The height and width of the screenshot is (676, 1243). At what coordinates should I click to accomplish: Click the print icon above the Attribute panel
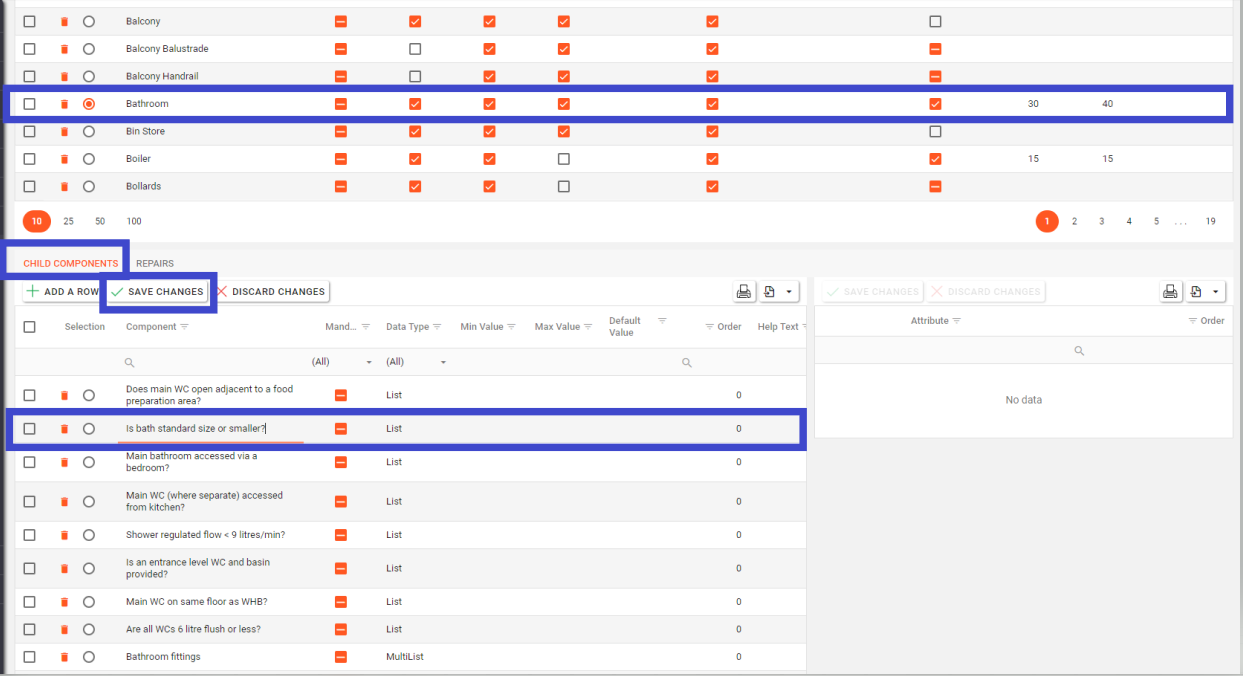(x=1170, y=292)
